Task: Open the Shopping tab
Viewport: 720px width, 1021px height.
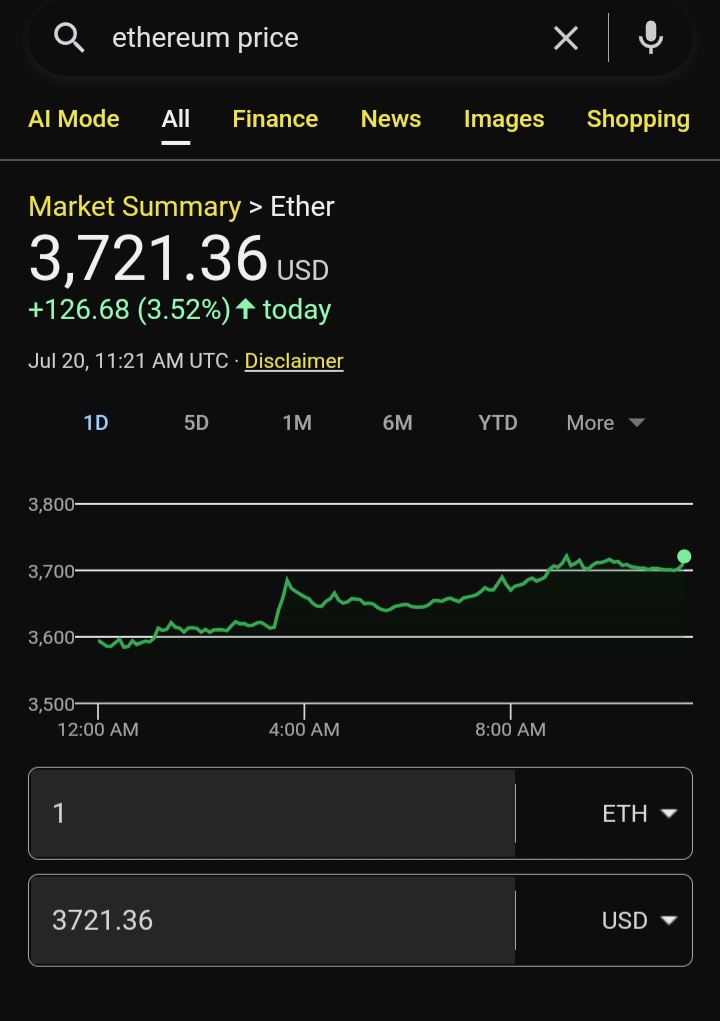Action: click(x=638, y=119)
